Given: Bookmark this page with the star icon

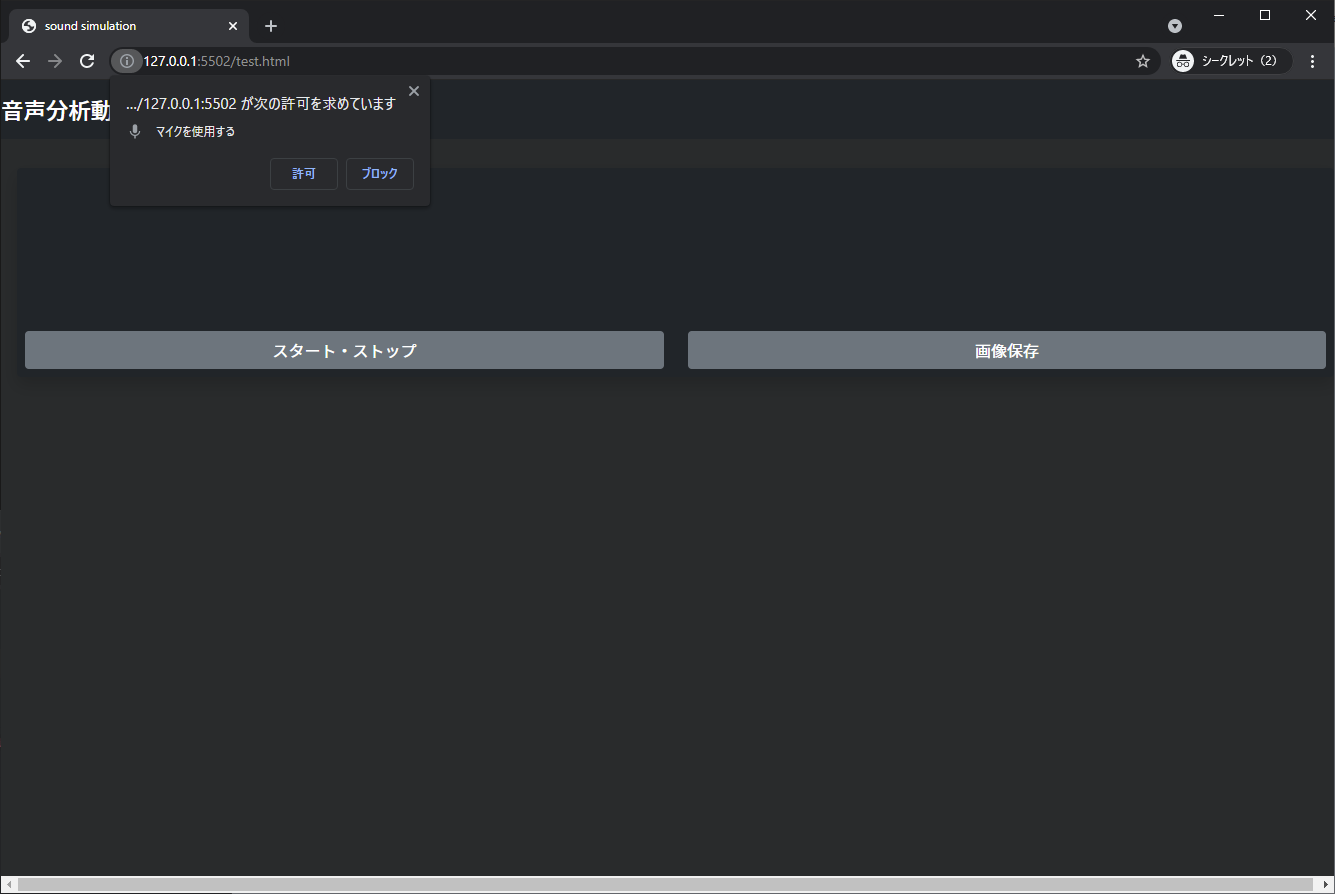Looking at the screenshot, I should click(x=1143, y=61).
